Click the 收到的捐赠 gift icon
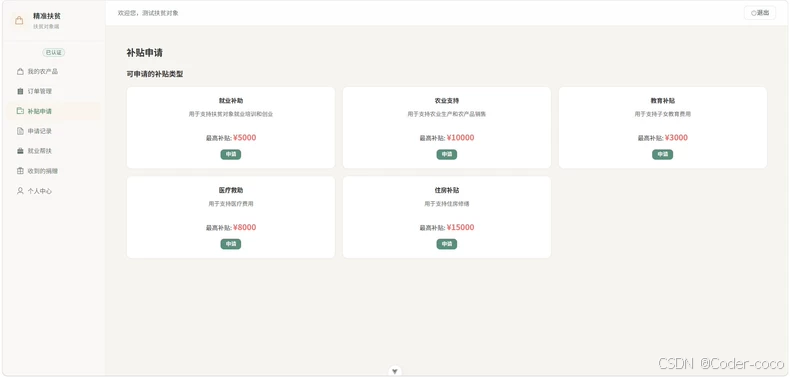 tap(20, 171)
